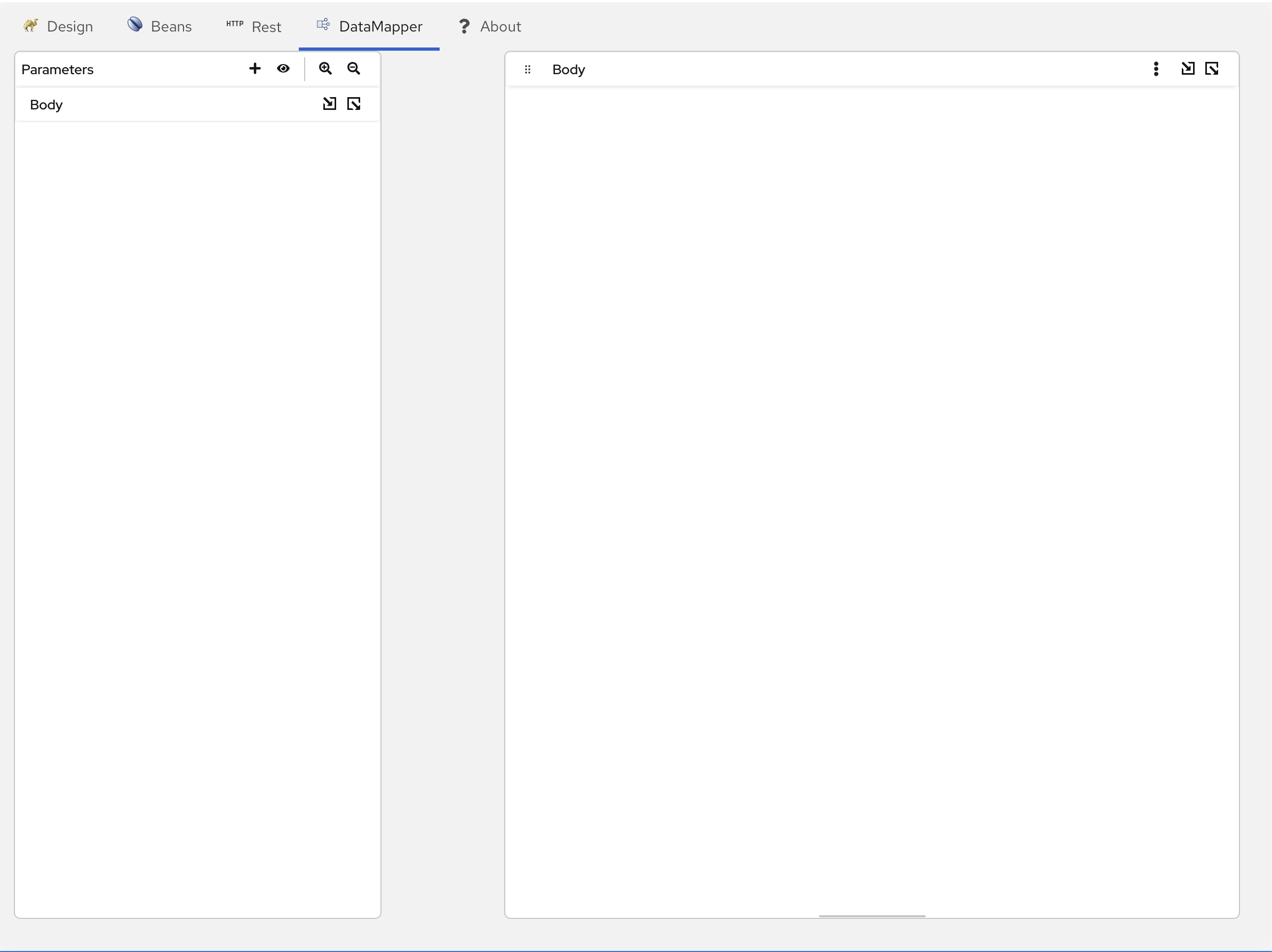Open the About tab
1272x952 pixels.
tap(501, 27)
